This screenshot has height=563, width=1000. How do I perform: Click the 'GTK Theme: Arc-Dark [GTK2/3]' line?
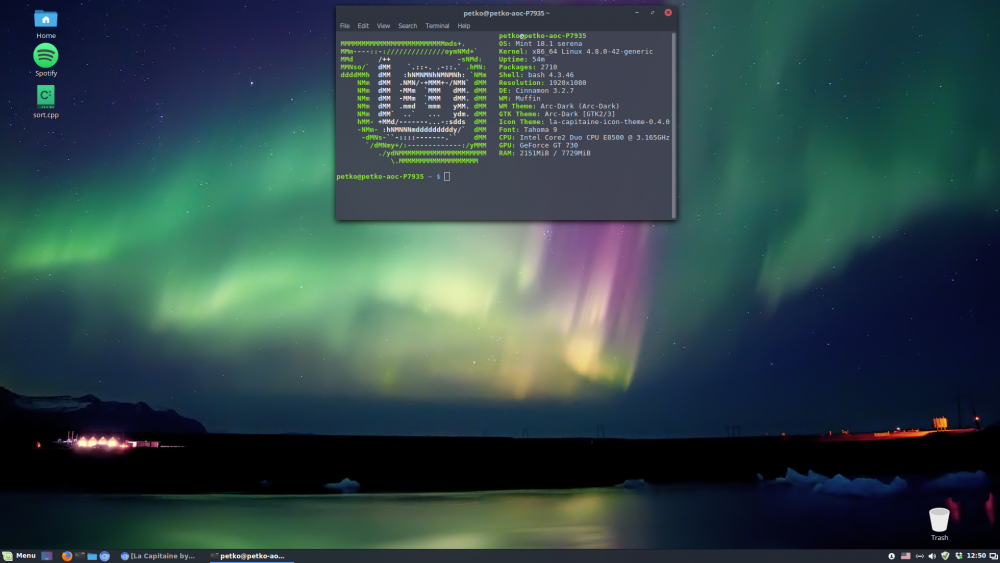point(557,114)
